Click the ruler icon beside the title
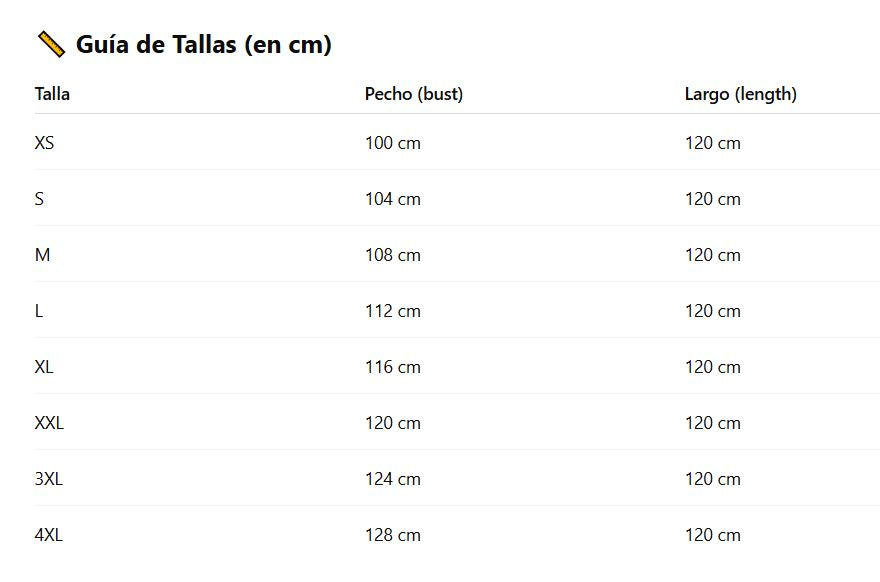This screenshot has width=880, height=582. 50,44
